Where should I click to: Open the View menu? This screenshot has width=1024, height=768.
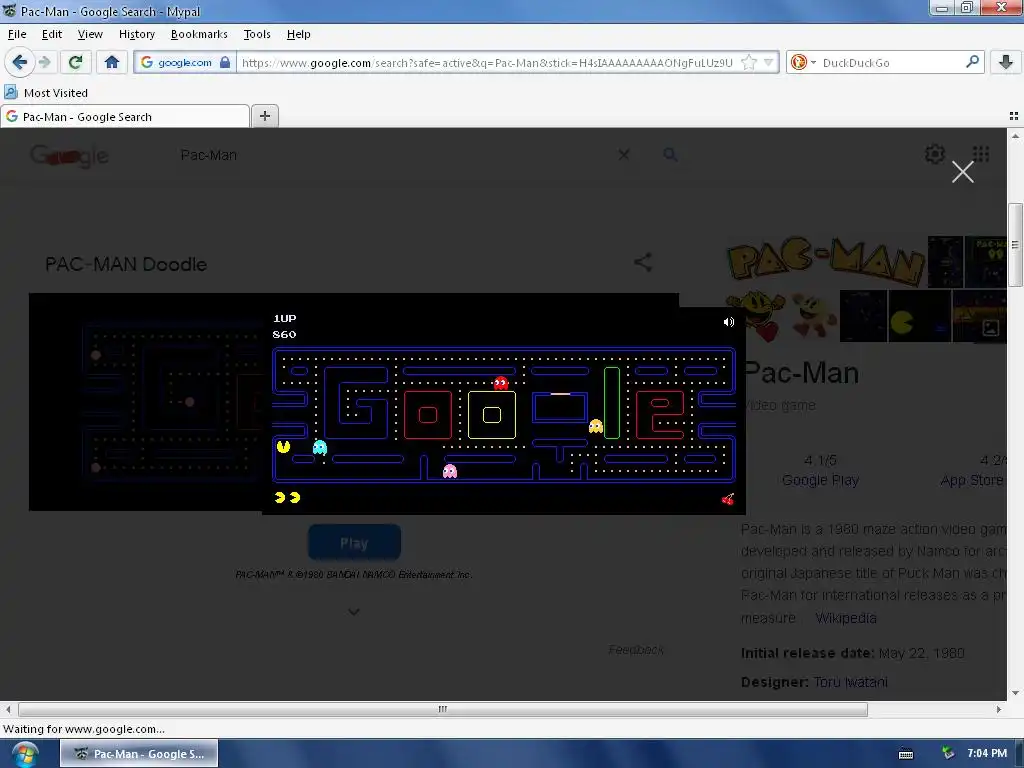pos(90,34)
